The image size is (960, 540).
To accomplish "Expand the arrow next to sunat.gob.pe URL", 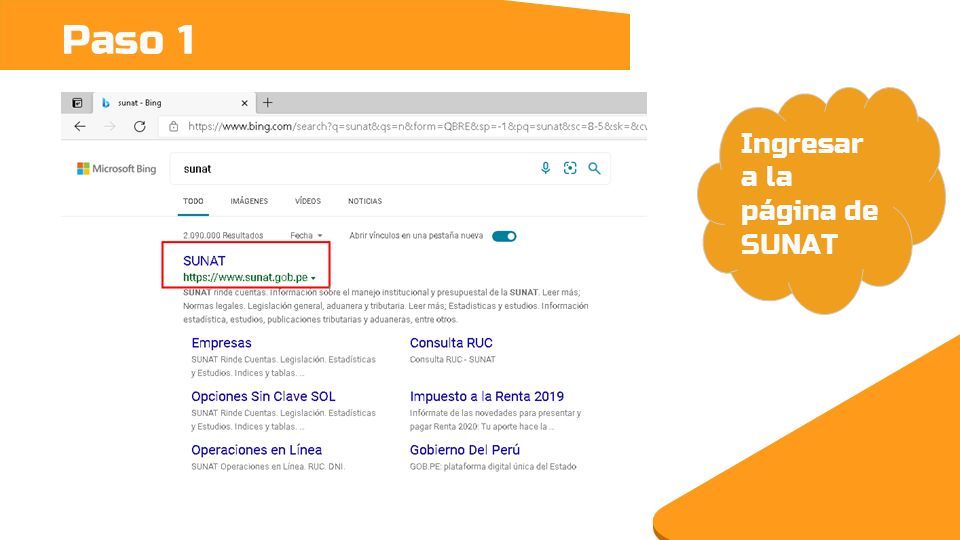I will point(313,278).
